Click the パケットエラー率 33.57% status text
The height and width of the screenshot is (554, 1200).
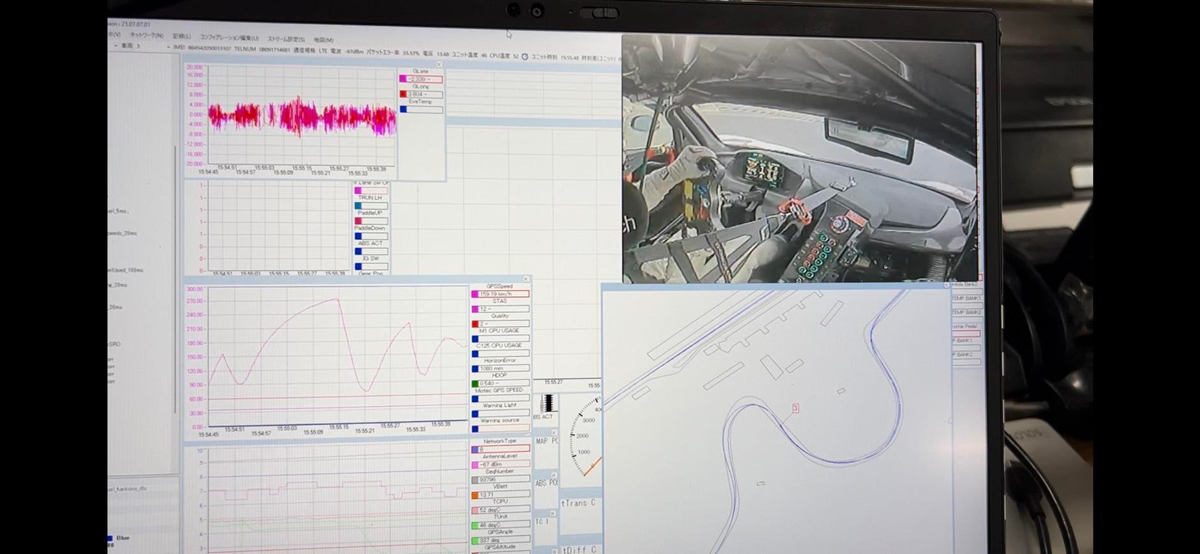coord(393,54)
